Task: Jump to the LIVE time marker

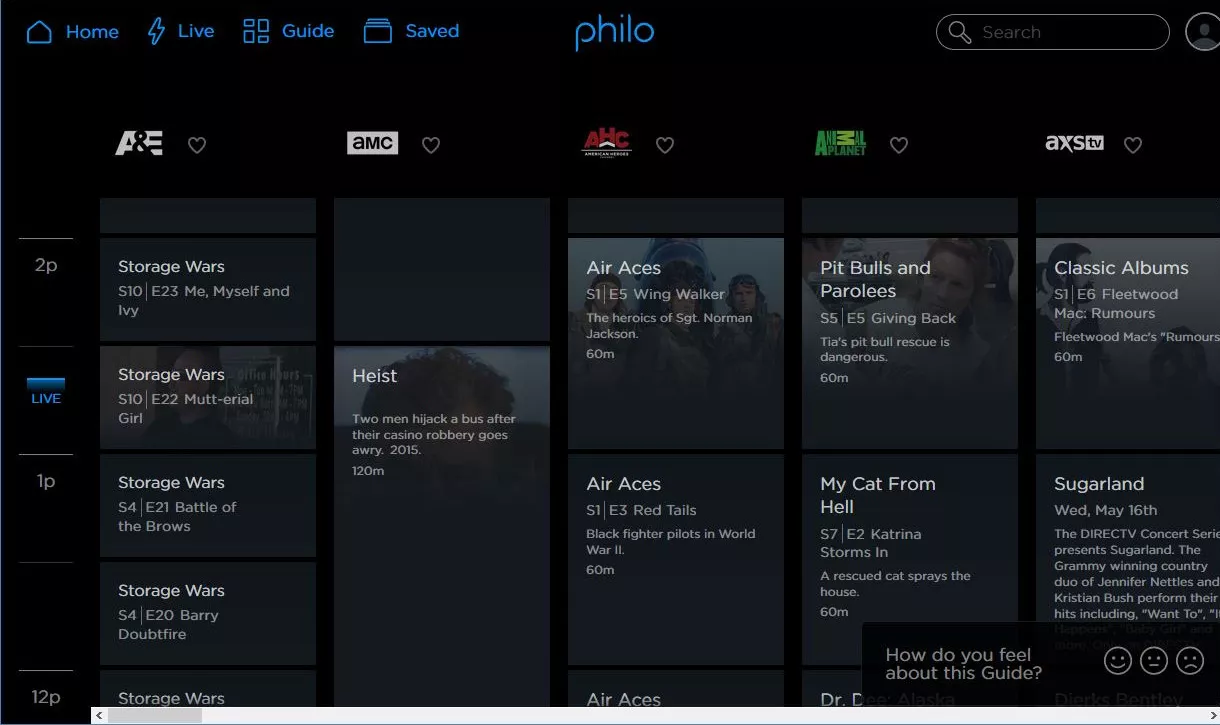Action: pyautogui.click(x=46, y=391)
